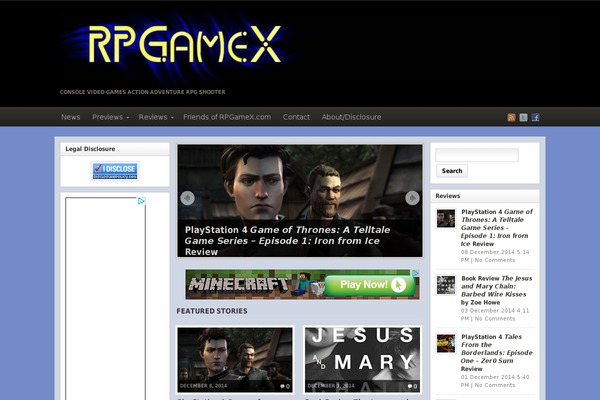Expand the Reviews menu arrow
Screen dimensions: 600x400
(172, 118)
